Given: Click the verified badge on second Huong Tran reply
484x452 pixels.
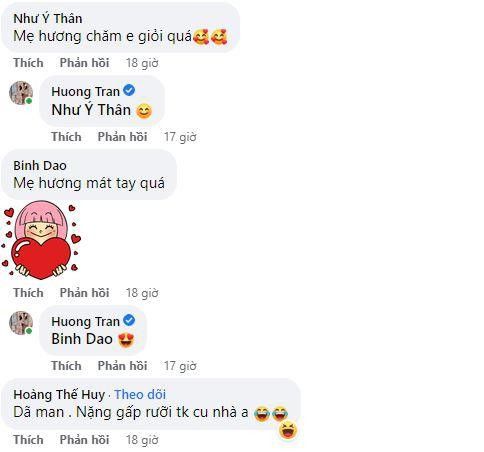Looking at the screenshot, I should click(x=129, y=320).
